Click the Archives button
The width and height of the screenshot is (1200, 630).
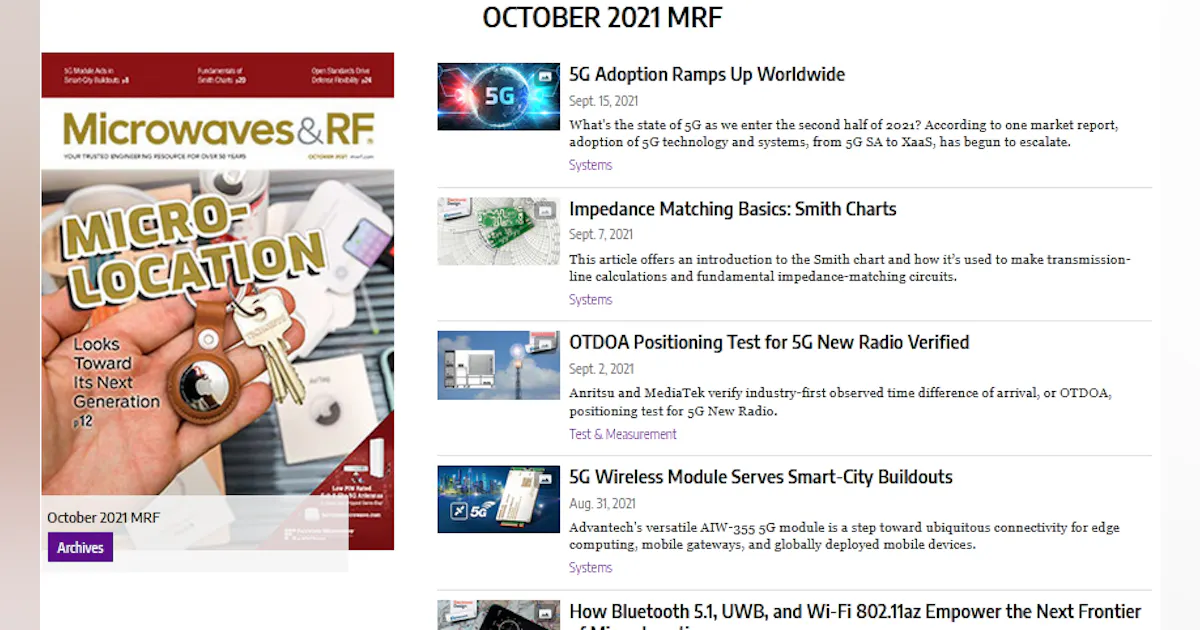point(80,547)
